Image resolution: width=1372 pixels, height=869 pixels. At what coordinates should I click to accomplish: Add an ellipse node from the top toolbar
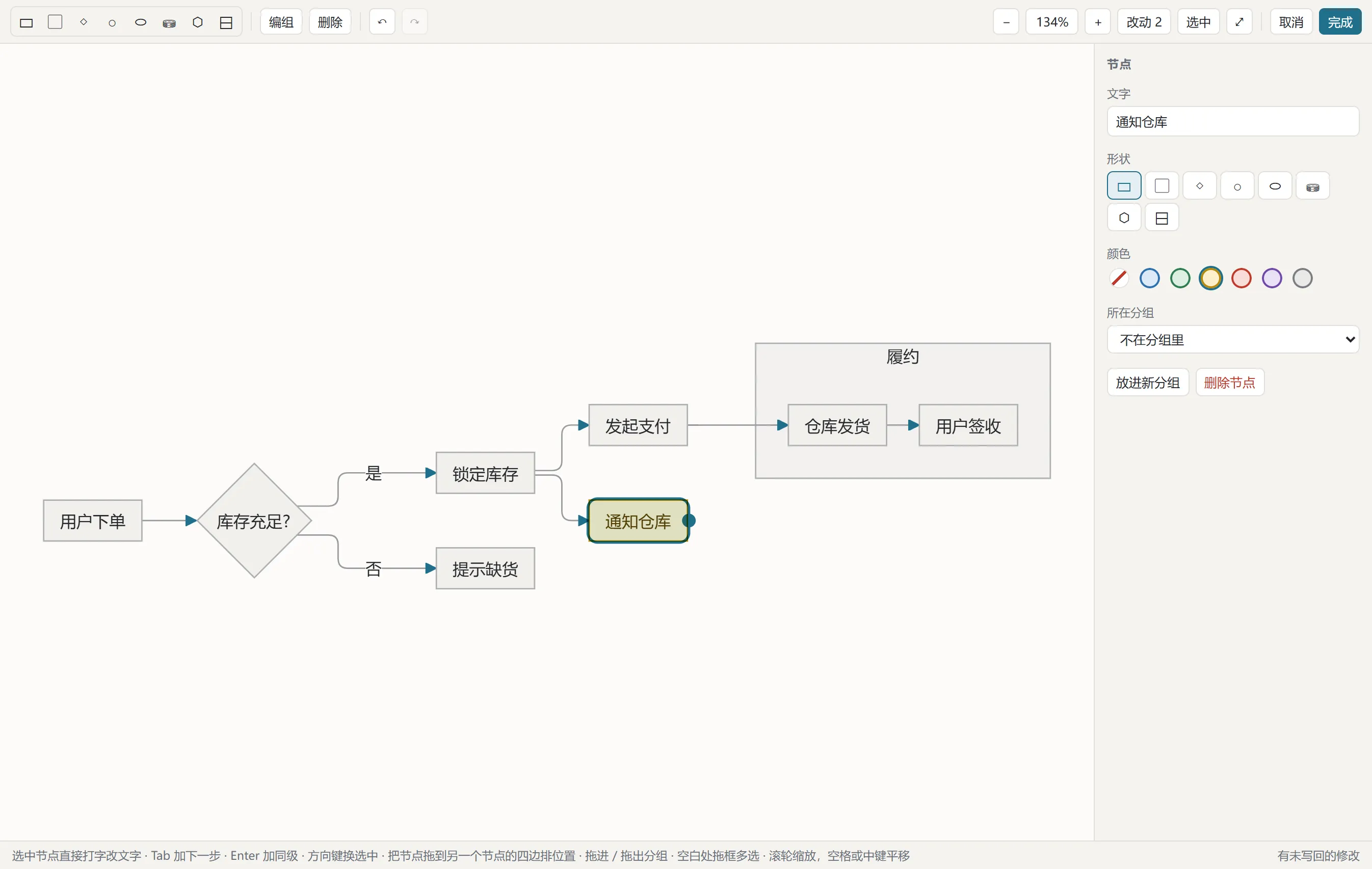click(x=141, y=22)
